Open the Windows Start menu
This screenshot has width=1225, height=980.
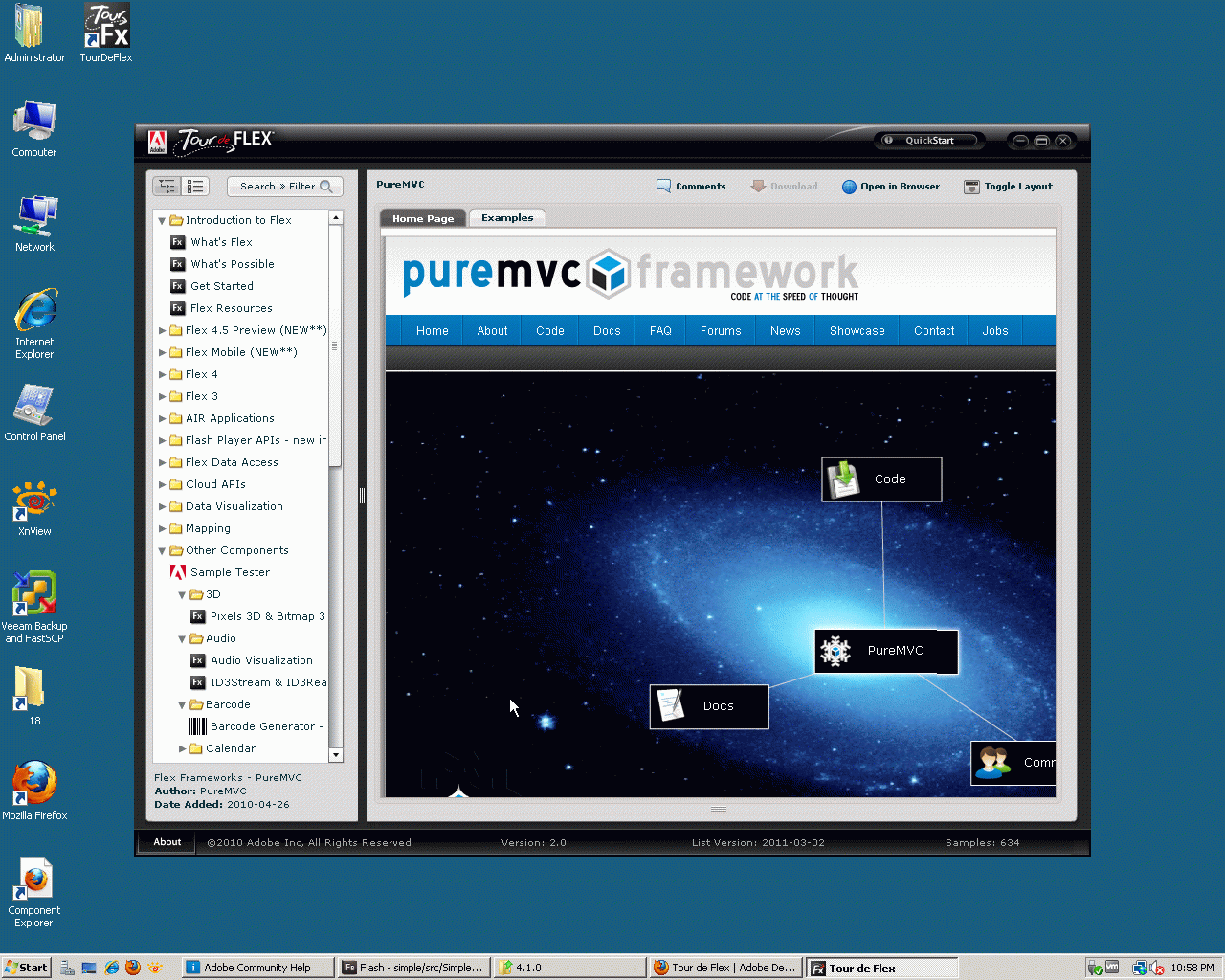(x=26, y=968)
